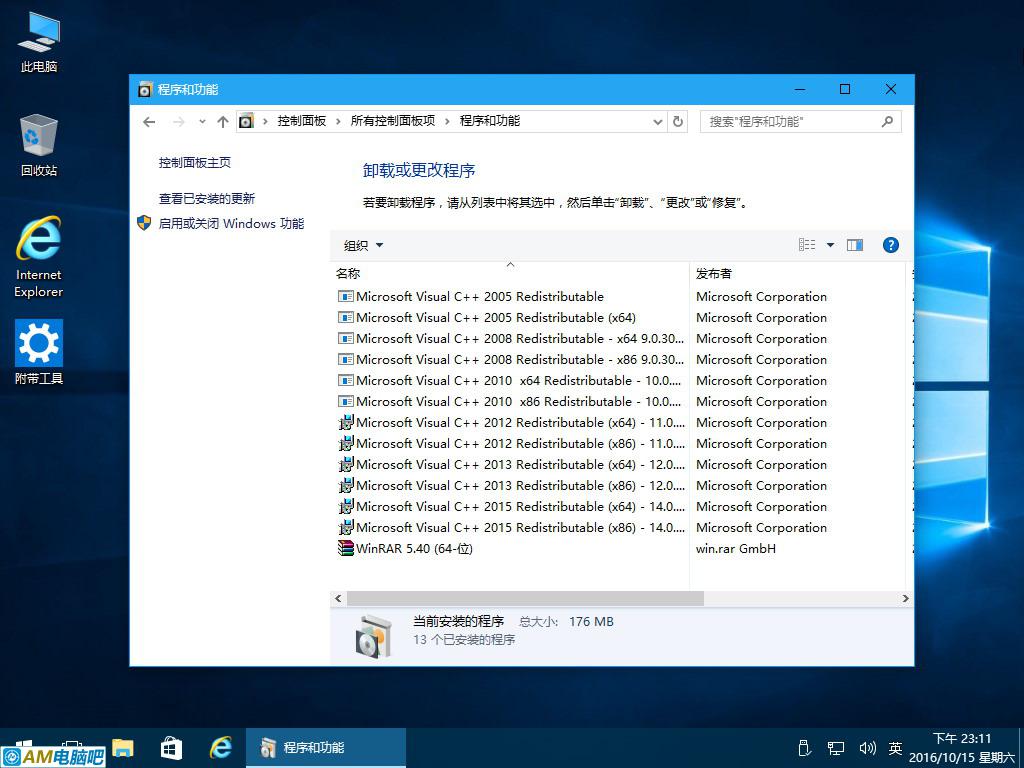Click the horizontal scrollbar thumb
The image size is (1024, 768).
525,598
